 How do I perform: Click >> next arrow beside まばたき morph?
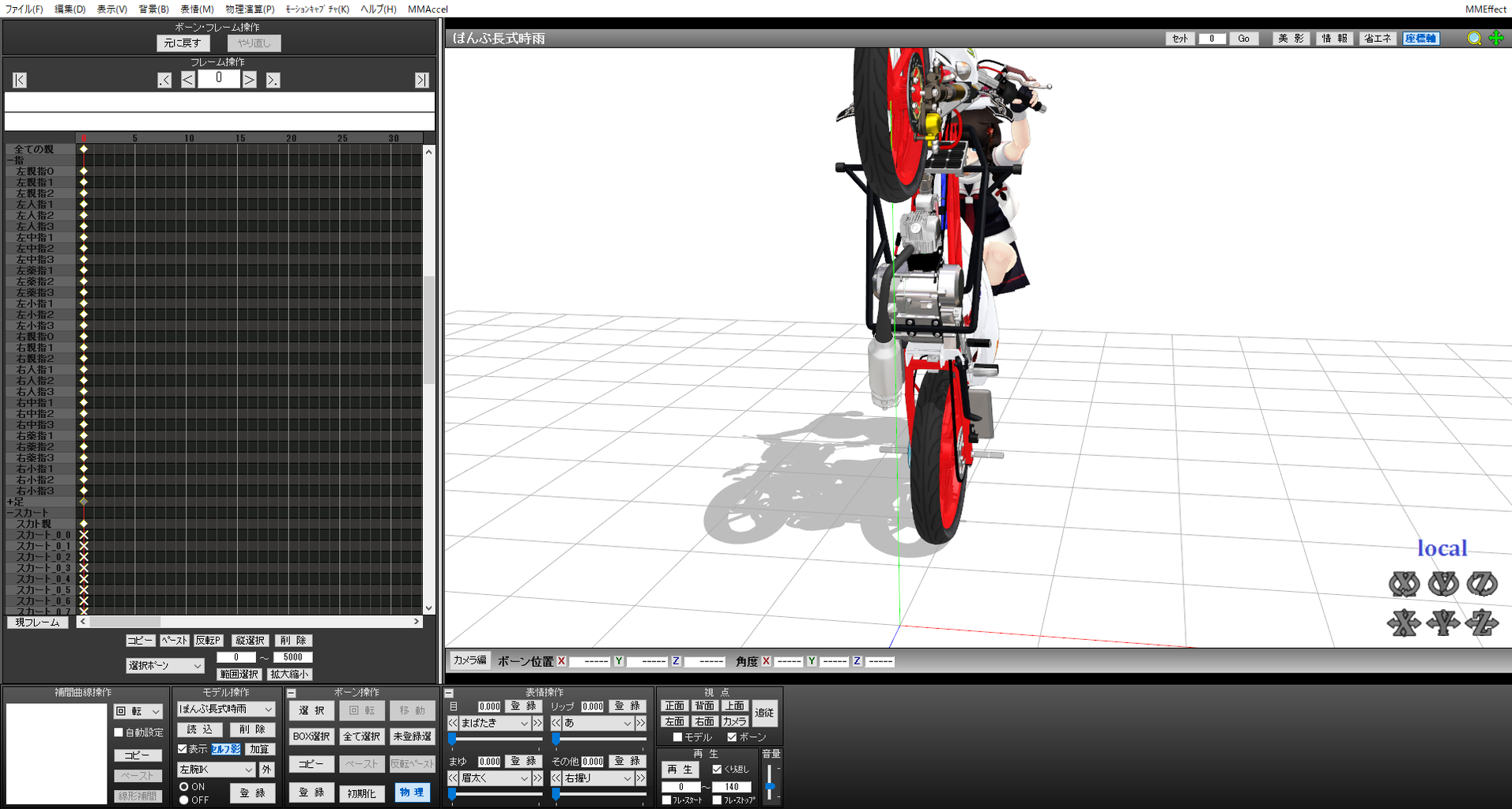click(537, 723)
